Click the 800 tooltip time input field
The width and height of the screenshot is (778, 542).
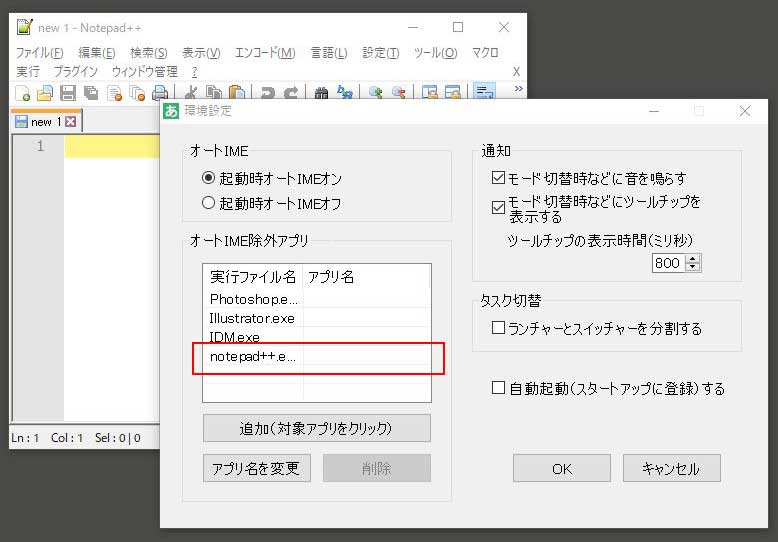pyautogui.click(x=669, y=263)
